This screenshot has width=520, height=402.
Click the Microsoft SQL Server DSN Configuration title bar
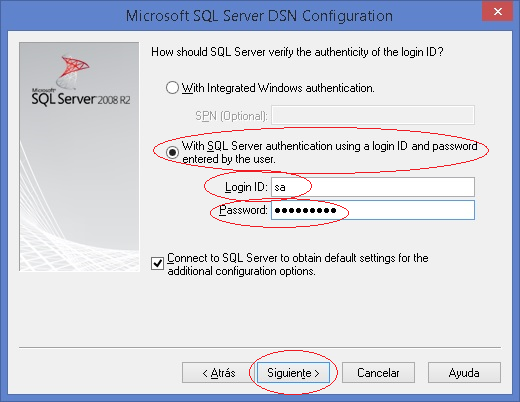pyautogui.click(x=259, y=16)
